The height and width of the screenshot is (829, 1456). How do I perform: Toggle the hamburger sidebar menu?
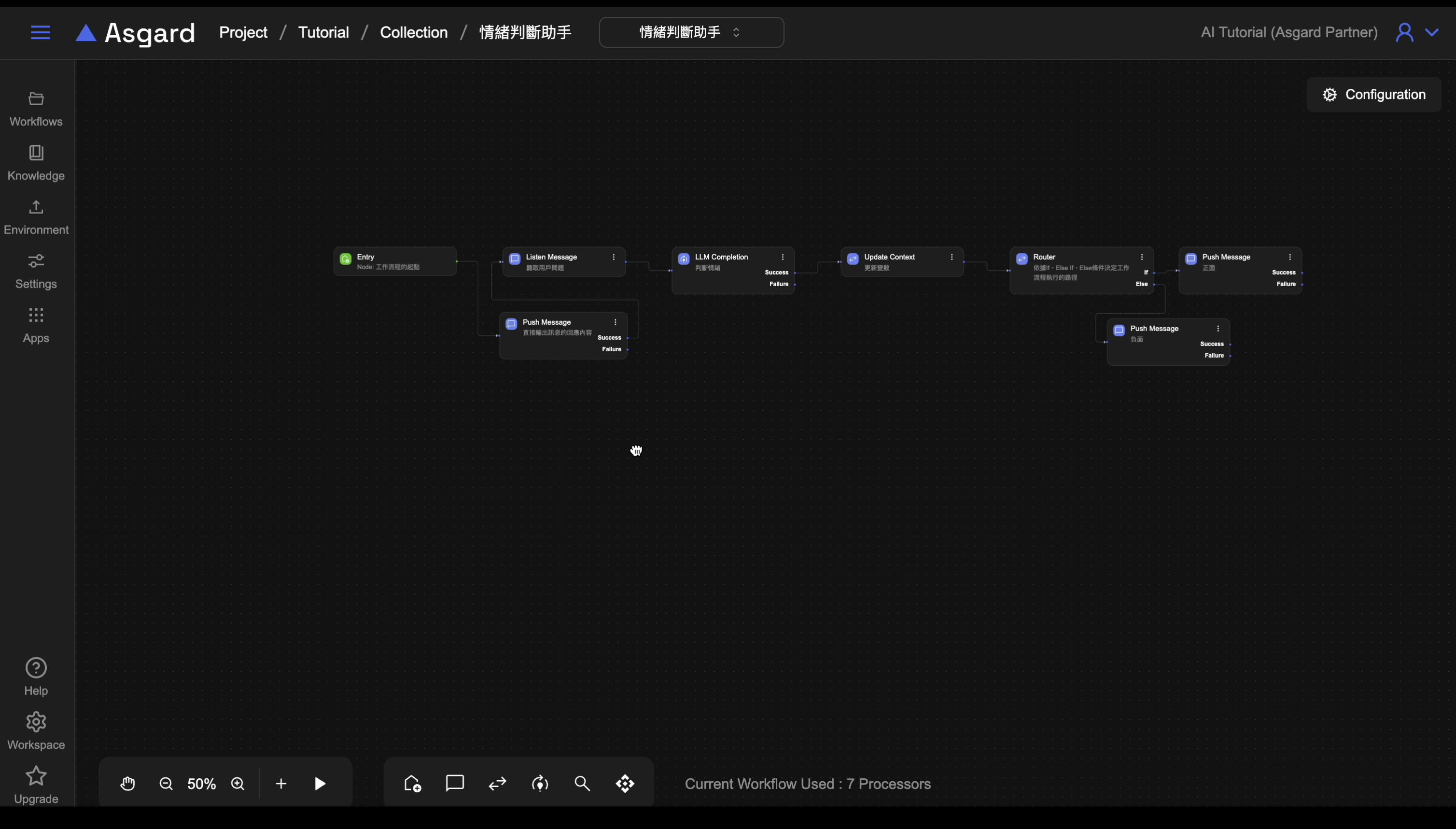(41, 32)
